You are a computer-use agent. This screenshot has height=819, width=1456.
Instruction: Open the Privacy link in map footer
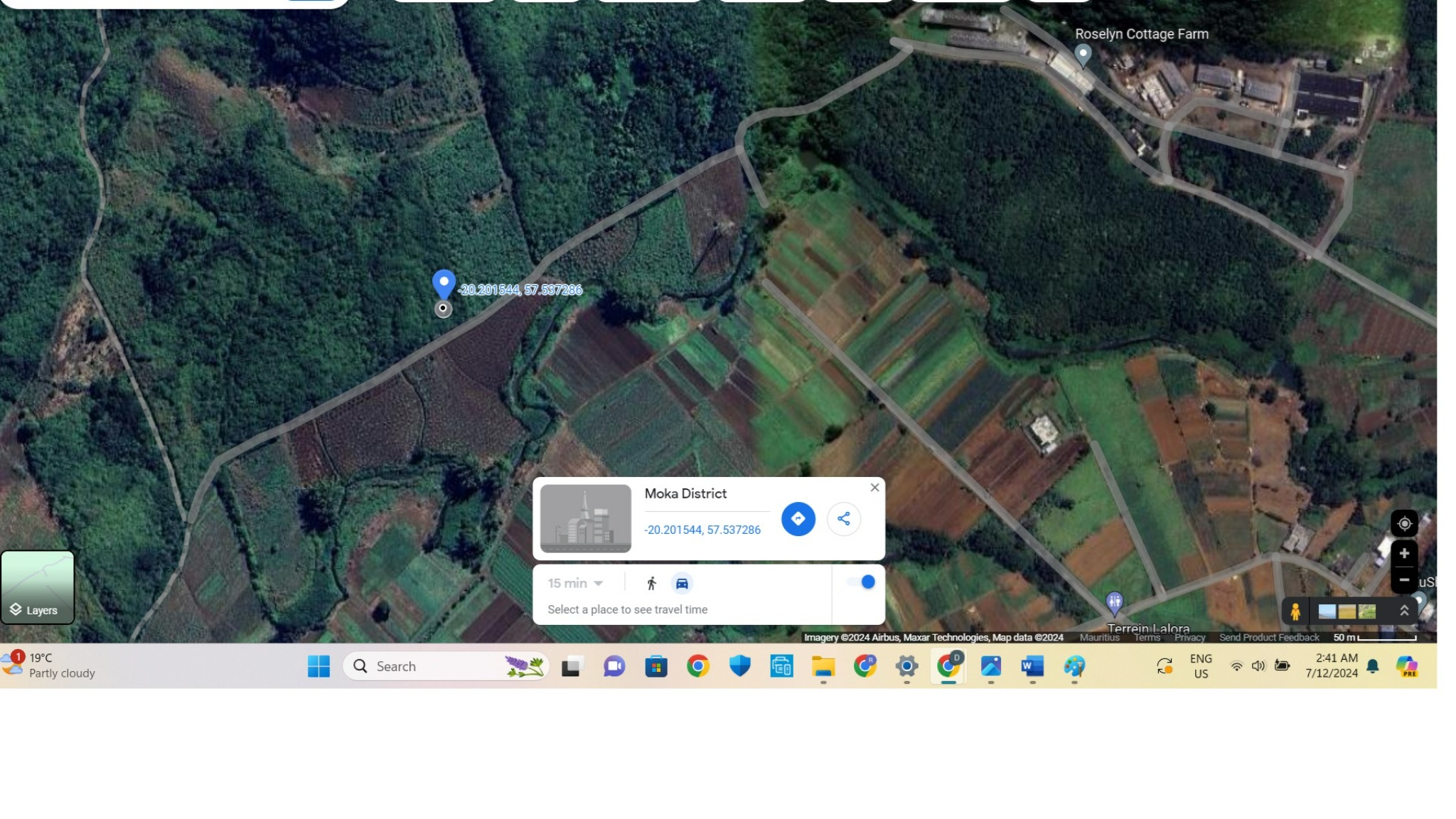[x=1189, y=638]
